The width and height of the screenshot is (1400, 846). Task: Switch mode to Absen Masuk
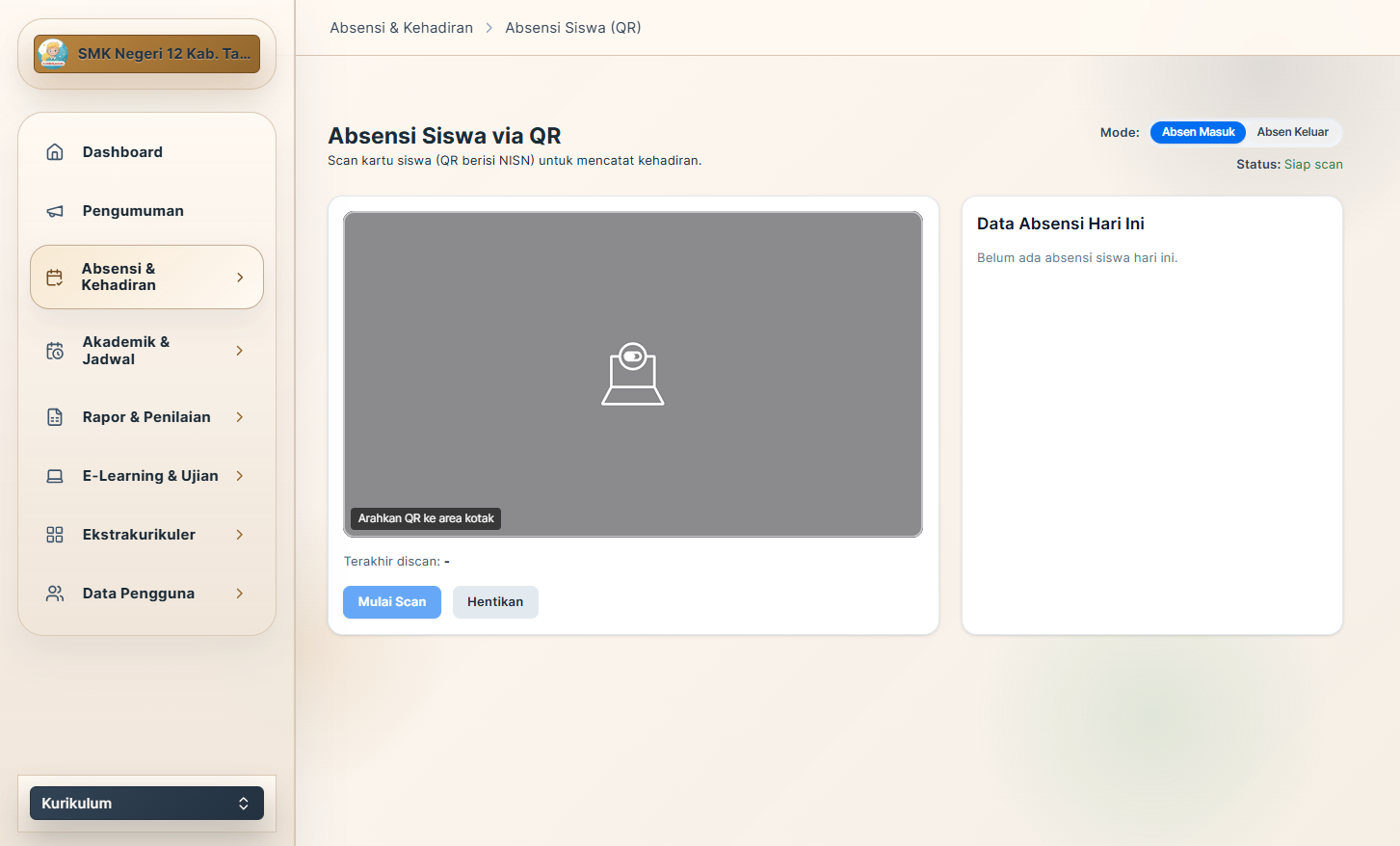pyautogui.click(x=1198, y=132)
